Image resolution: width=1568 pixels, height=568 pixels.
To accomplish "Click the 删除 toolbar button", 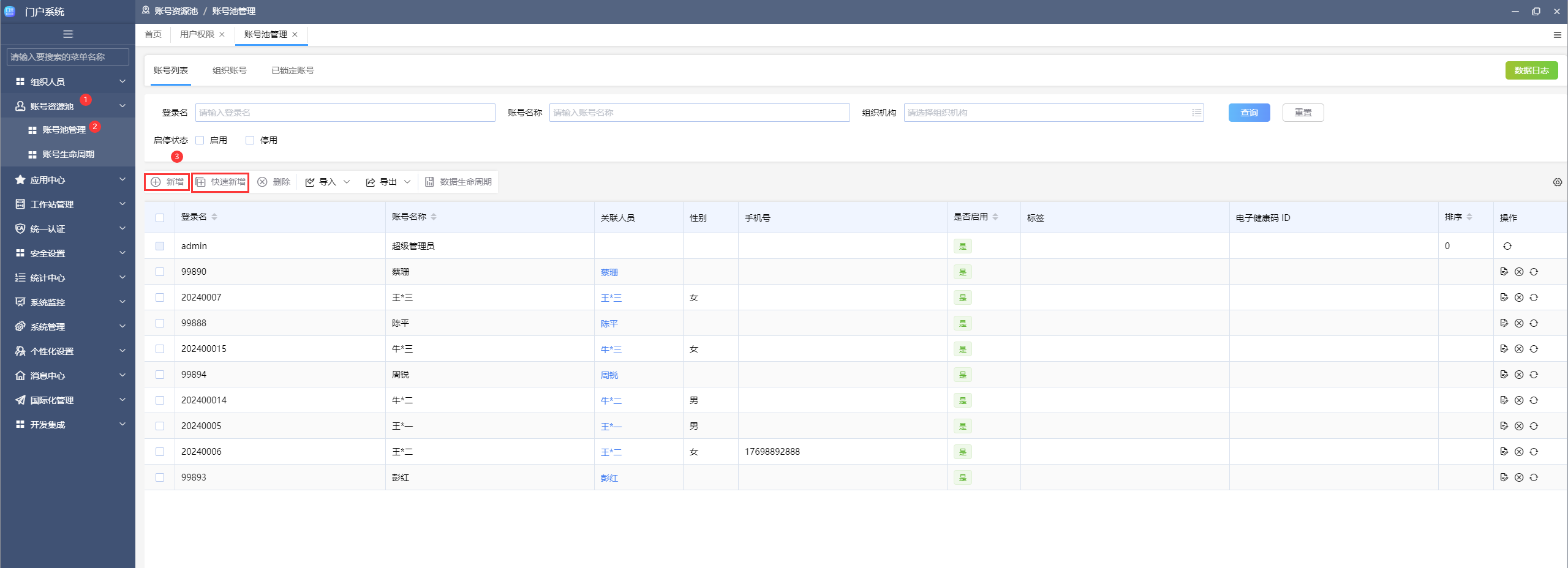I will pyautogui.click(x=274, y=182).
